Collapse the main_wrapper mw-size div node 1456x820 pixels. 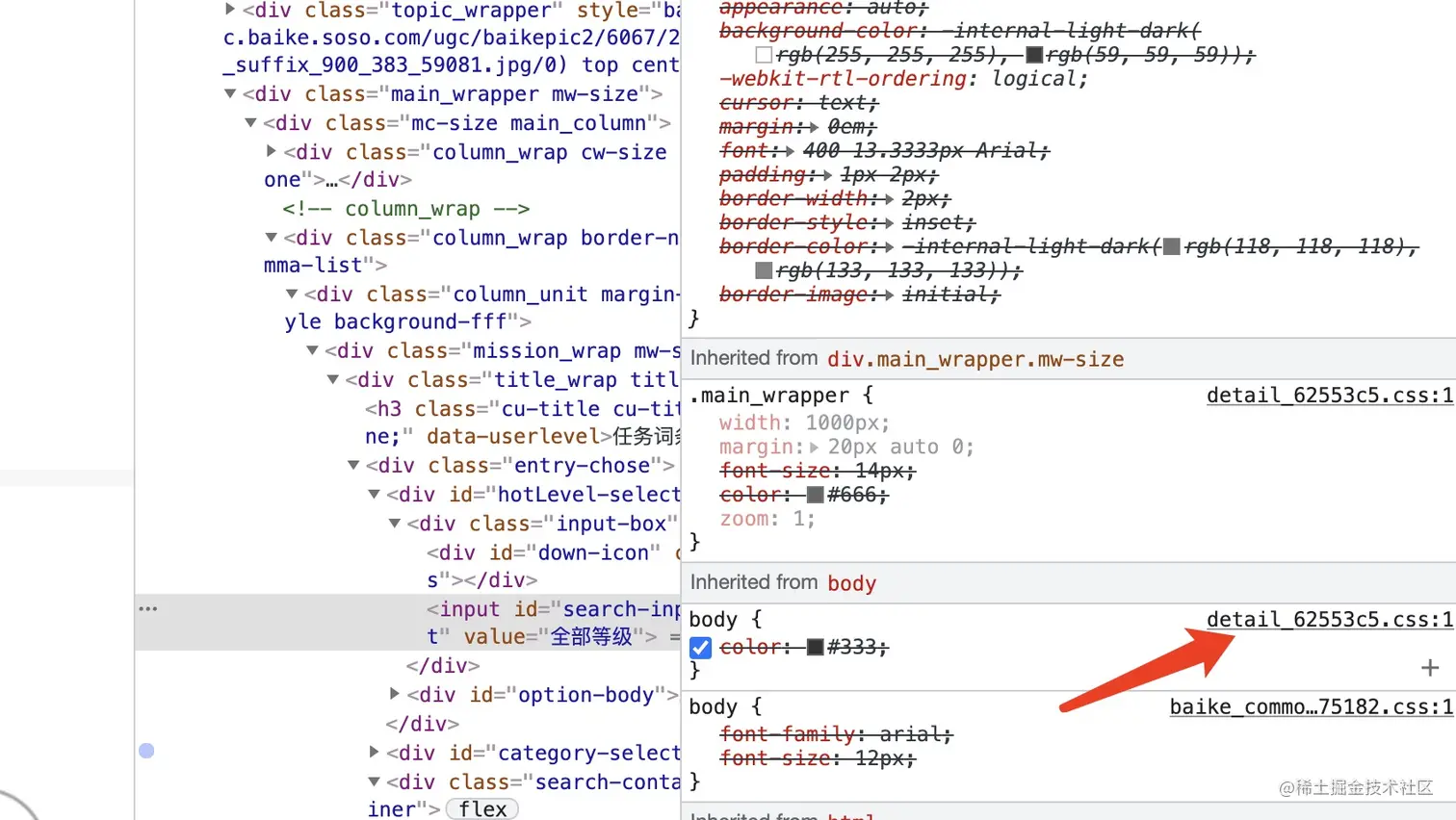(x=230, y=93)
